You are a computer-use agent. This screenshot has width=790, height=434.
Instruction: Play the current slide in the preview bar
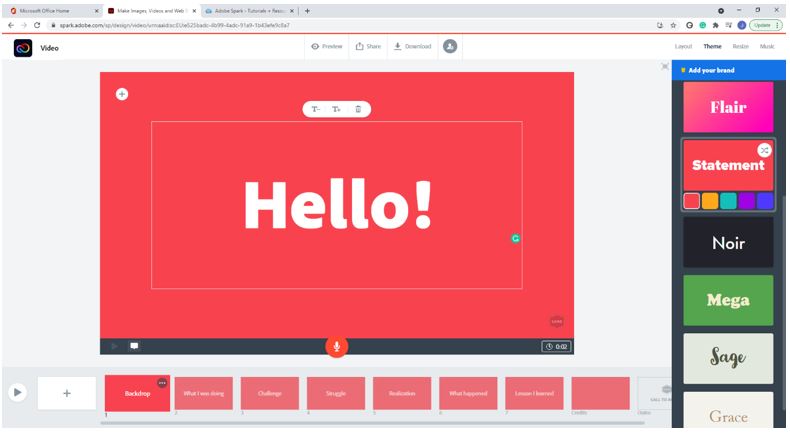click(x=114, y=346)
